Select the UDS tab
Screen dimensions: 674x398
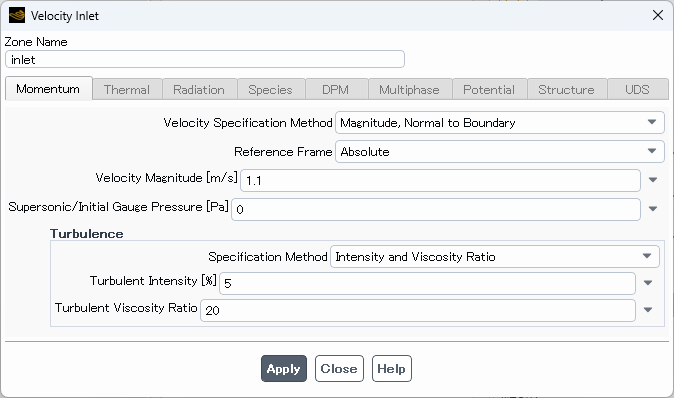pos(637,89)
